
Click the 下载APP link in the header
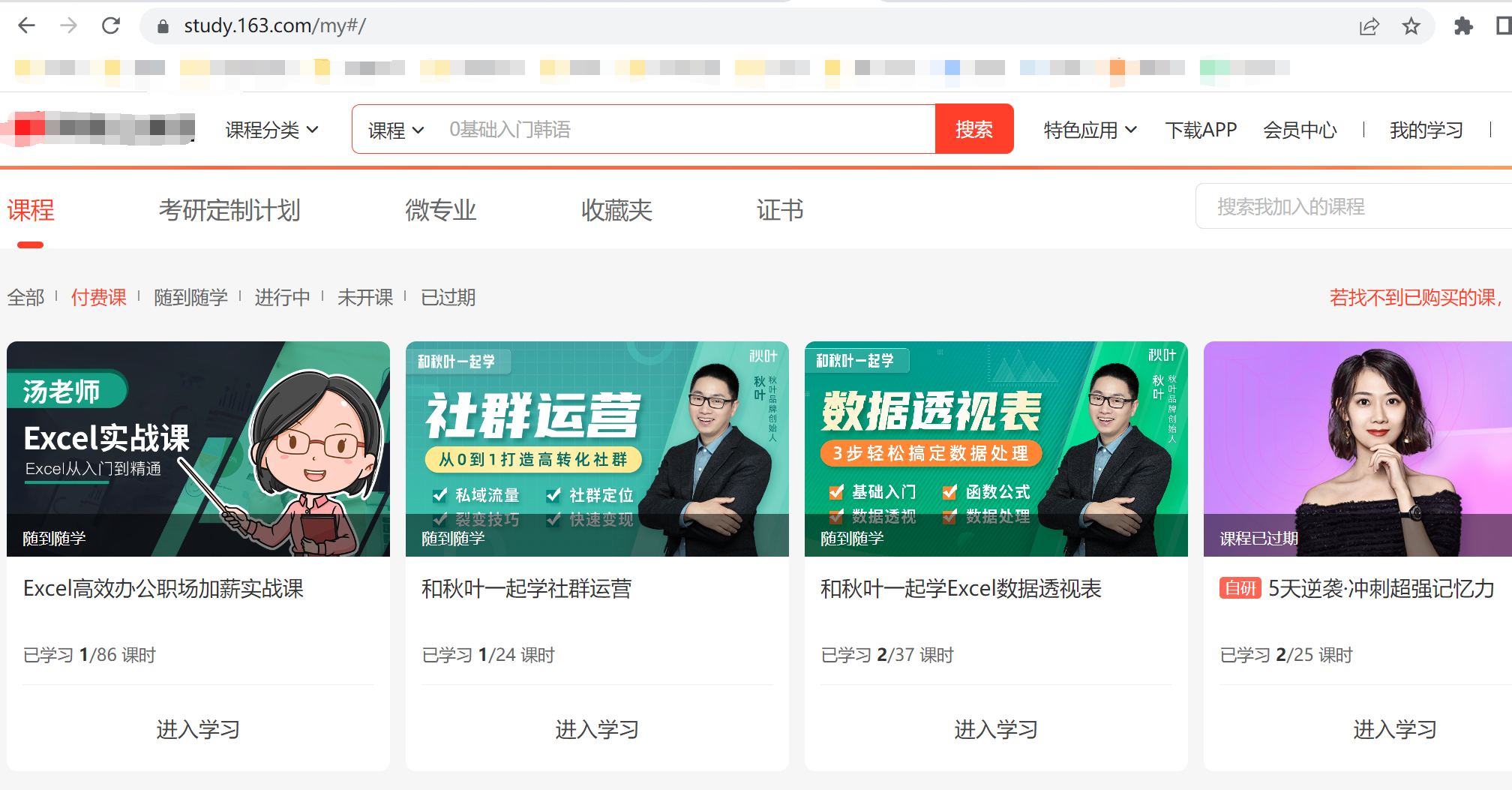(x=1201, y=129)
